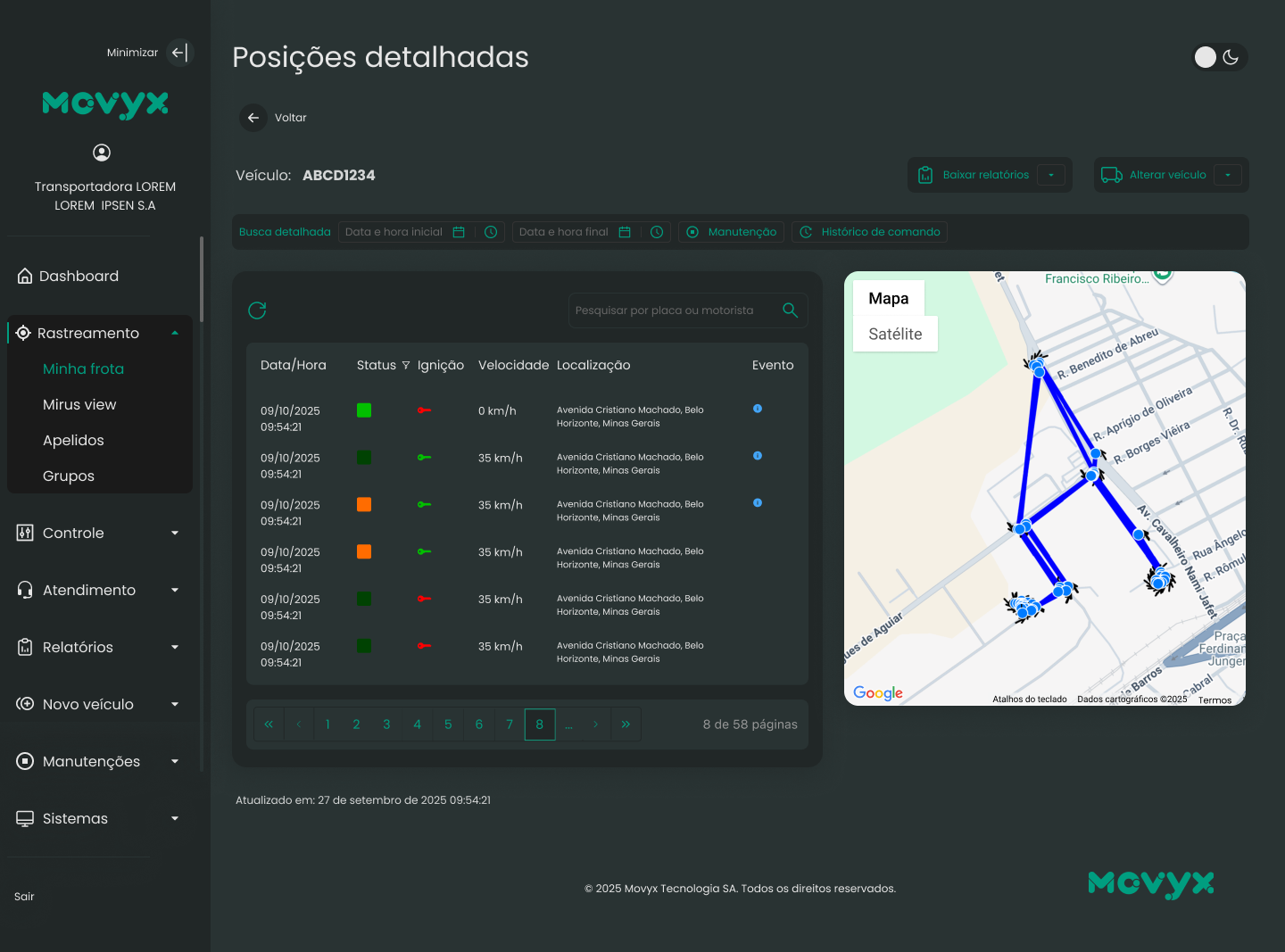Image resolution: width=1285 pixels, height=952 pixels.
Task: Click the Novo veículo plus icon
Action: 25,704
